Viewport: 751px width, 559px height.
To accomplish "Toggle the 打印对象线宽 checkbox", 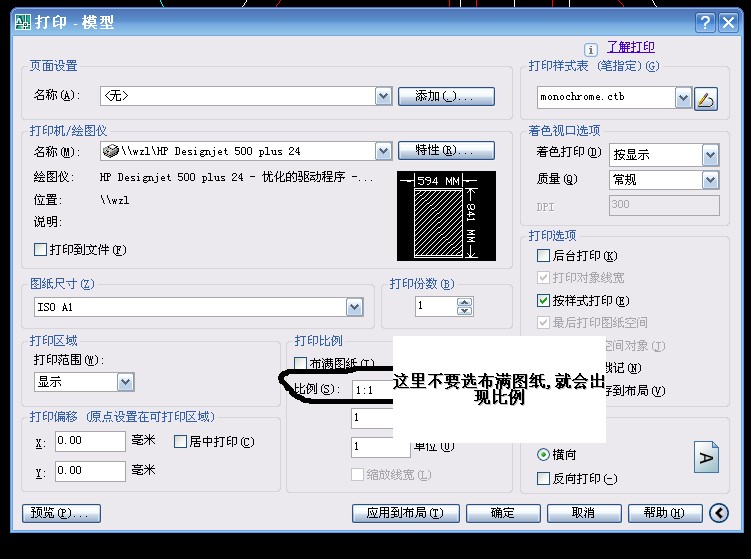I will pyautogui.click(x=543, y=277).
